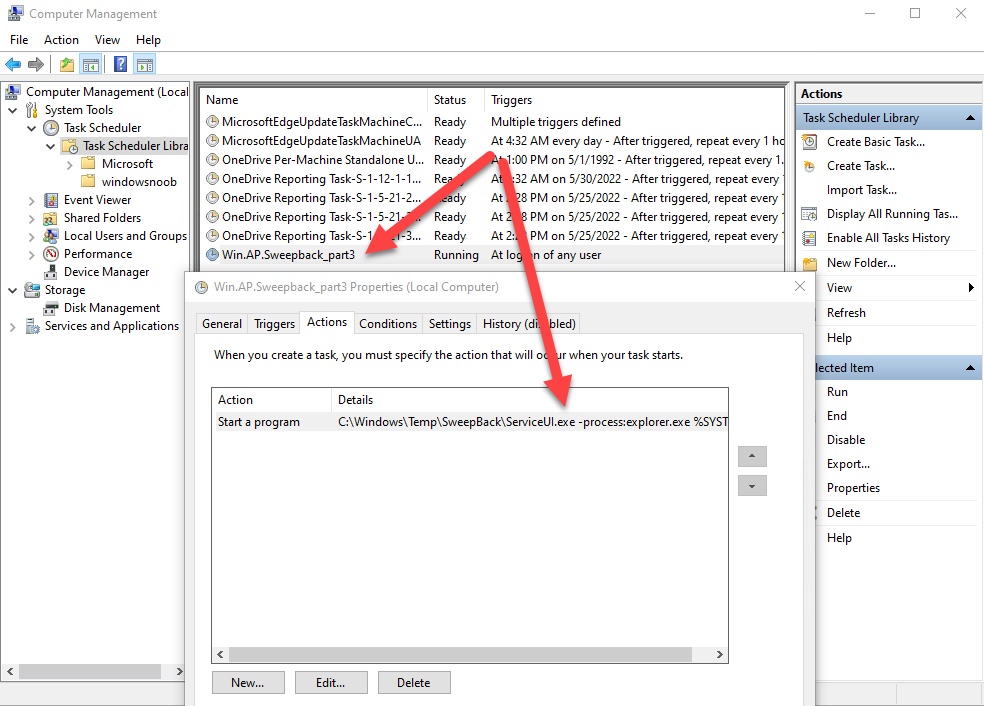Click the Delete button under actions list

pos(414,683)
